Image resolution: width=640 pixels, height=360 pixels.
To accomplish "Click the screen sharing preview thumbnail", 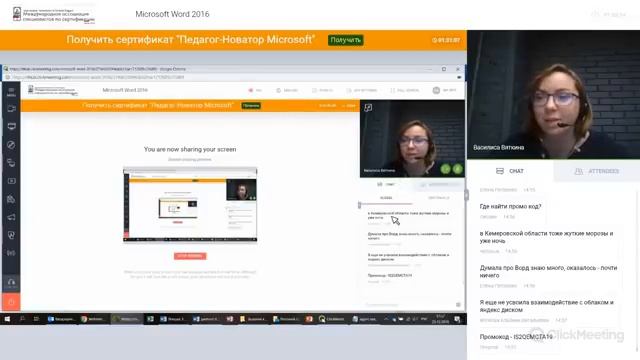I will pyautogui.click(x=190, y=204).
